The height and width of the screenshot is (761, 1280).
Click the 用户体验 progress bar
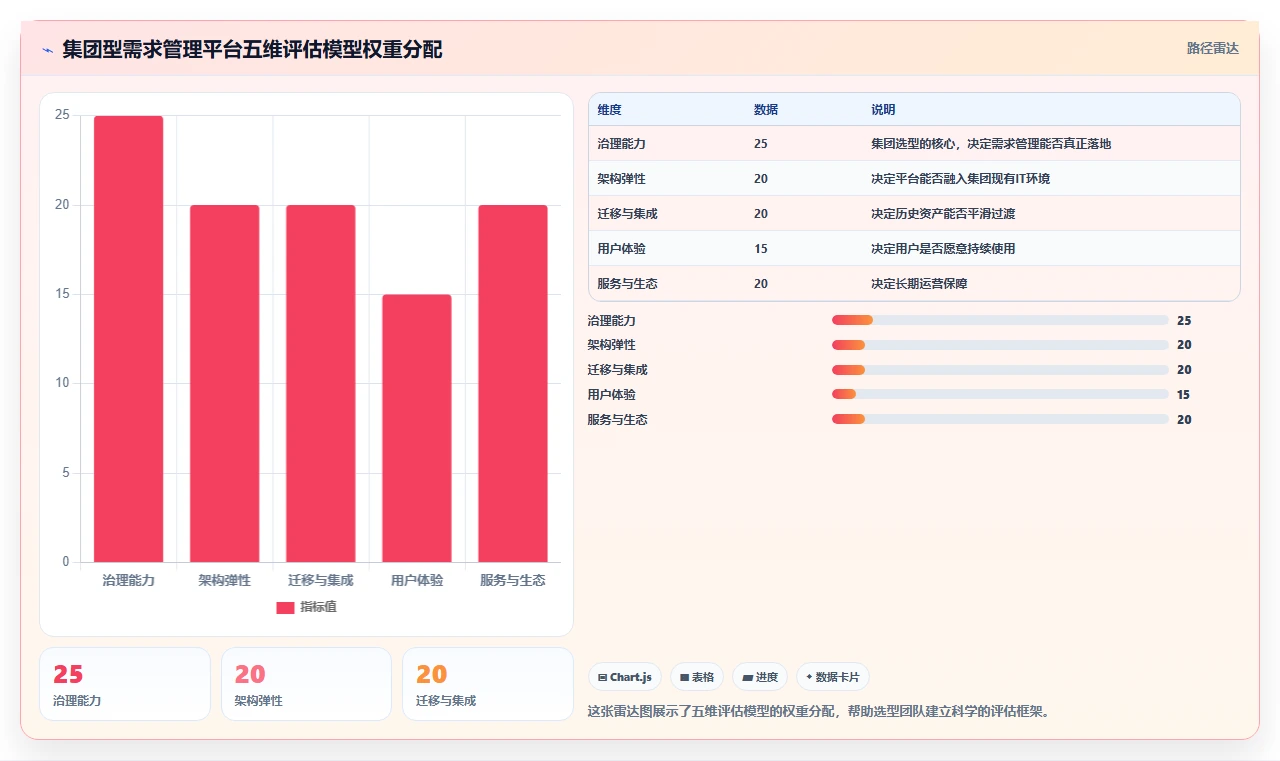1000,394
